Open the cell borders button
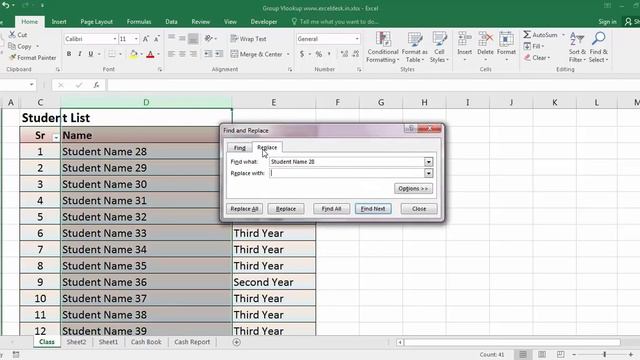The image size is (640, 360). (111, 54)
